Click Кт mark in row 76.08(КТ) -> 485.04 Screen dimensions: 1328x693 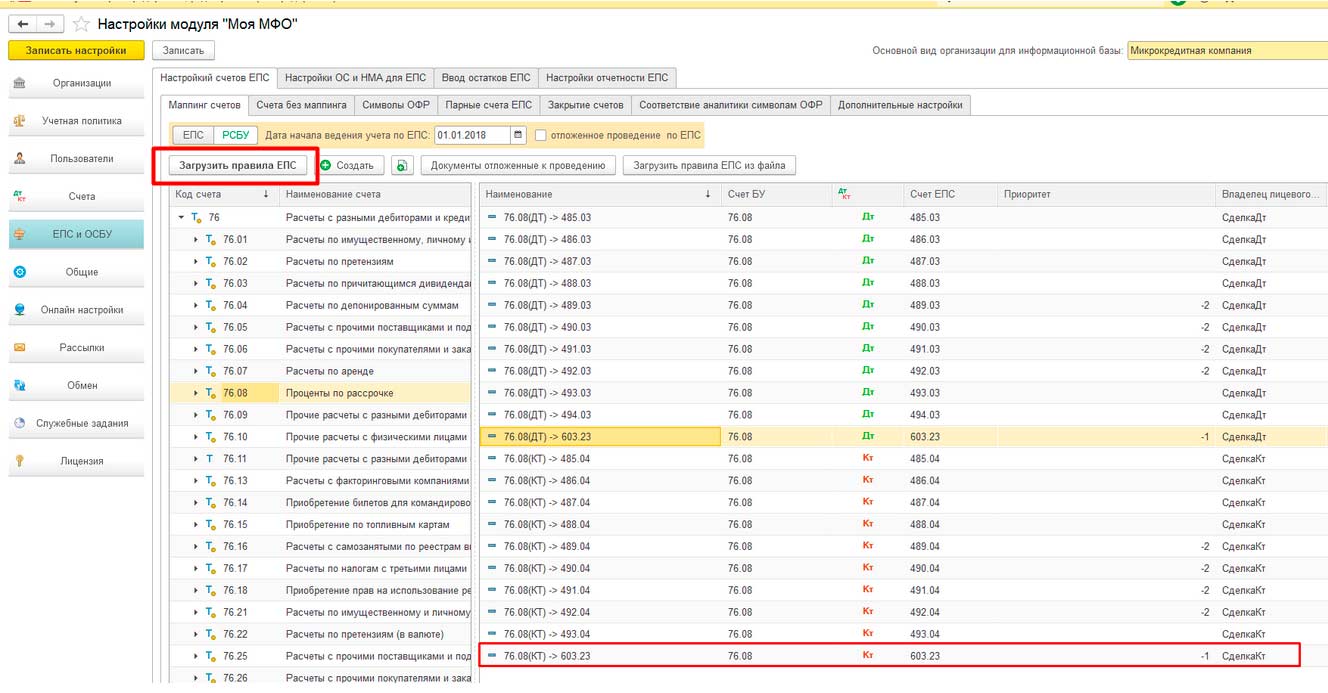pos(868,459)
